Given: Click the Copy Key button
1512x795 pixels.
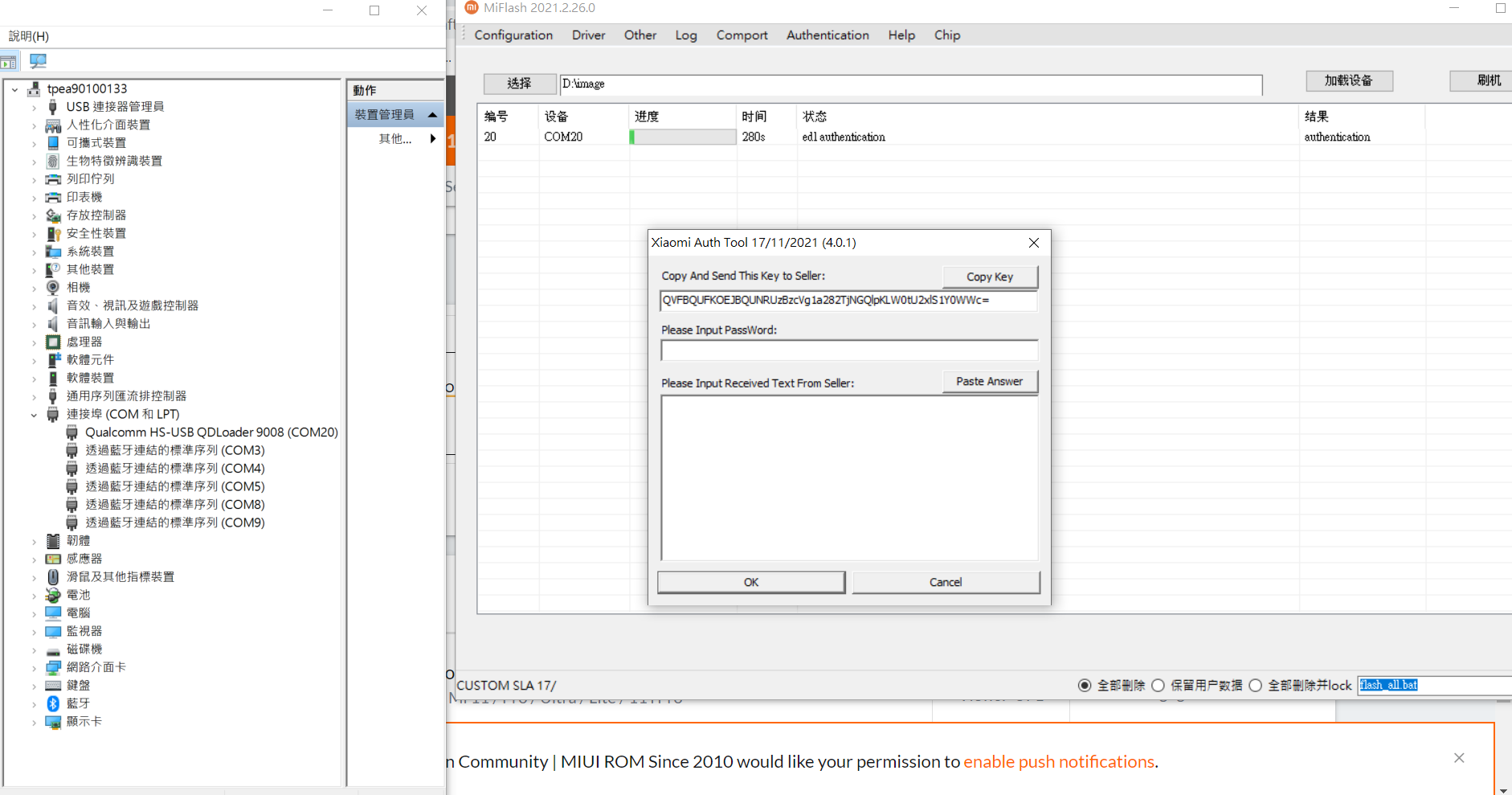Looking at the screenshot, I should (989, 277).
